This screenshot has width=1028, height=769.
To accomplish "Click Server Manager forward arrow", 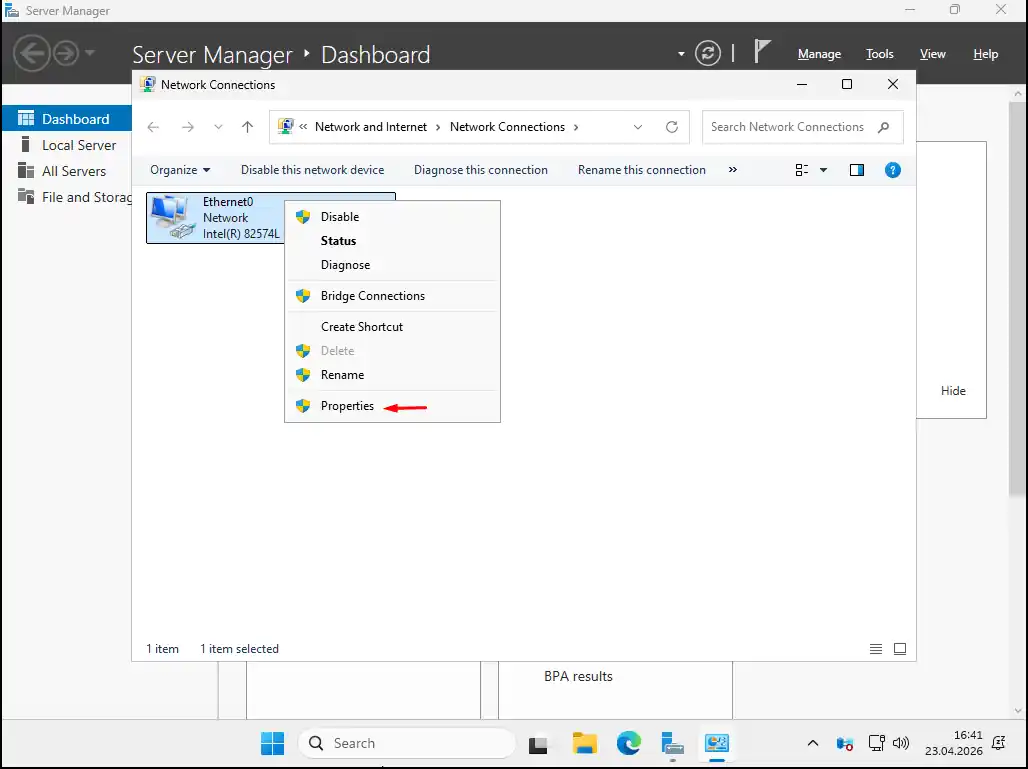I will coord(66,53).
